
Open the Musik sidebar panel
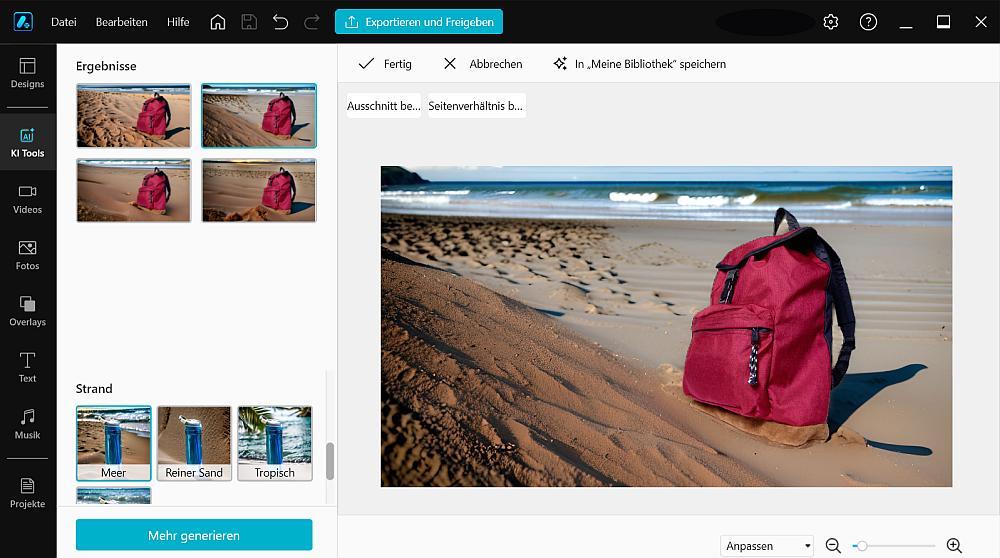click(x=27, y=424)
